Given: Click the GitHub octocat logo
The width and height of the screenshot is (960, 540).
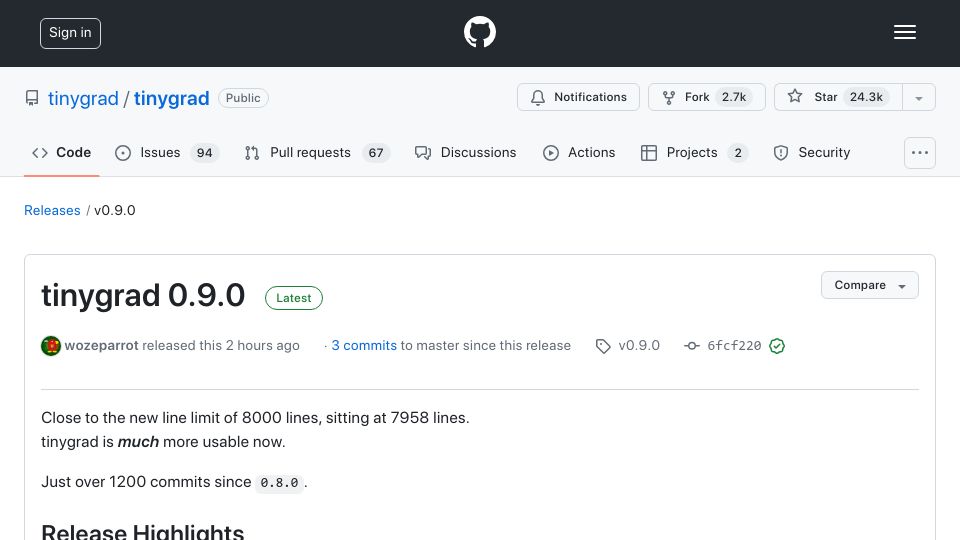Looking at the screenshot, I should (x=479, y=32).
